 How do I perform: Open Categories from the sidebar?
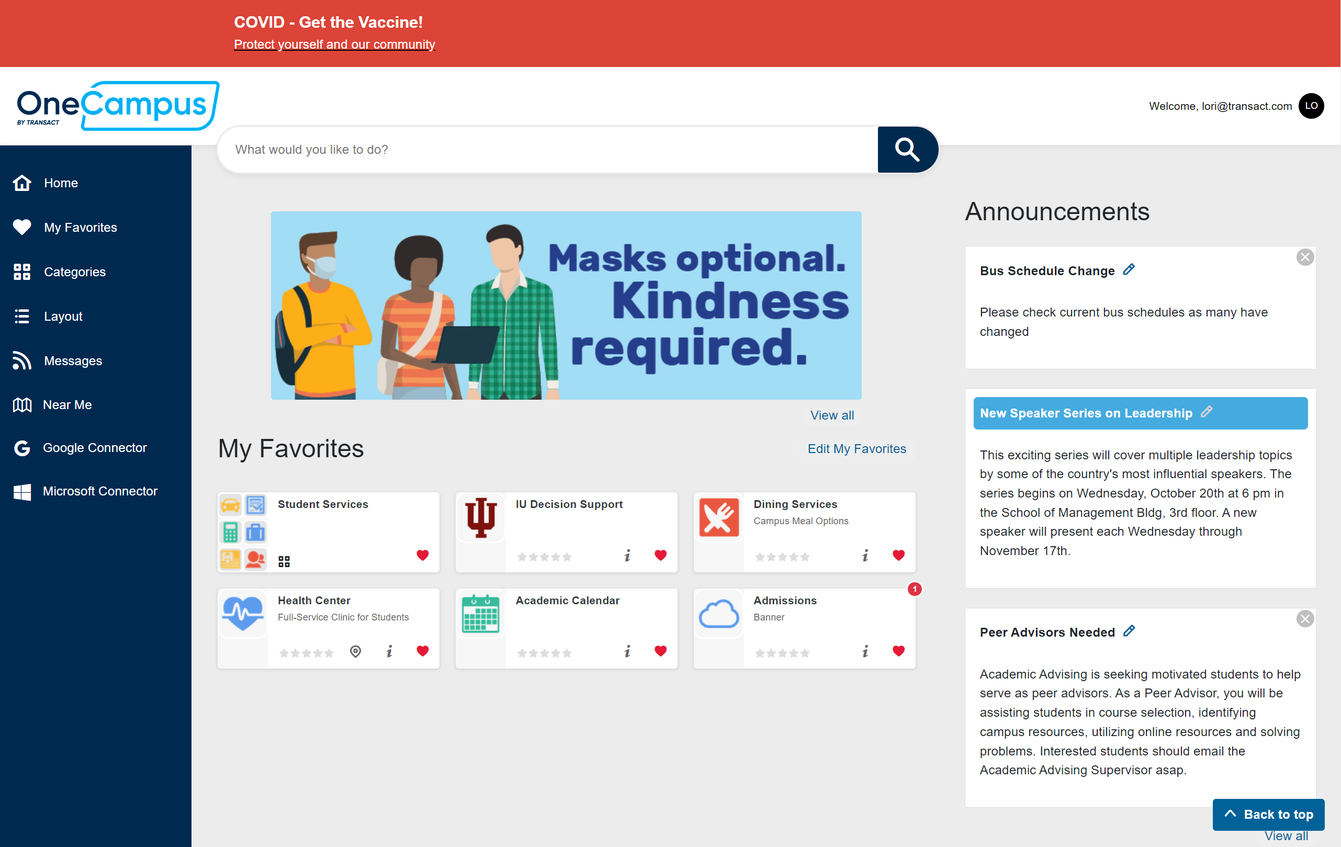click(x=74, y=271)
